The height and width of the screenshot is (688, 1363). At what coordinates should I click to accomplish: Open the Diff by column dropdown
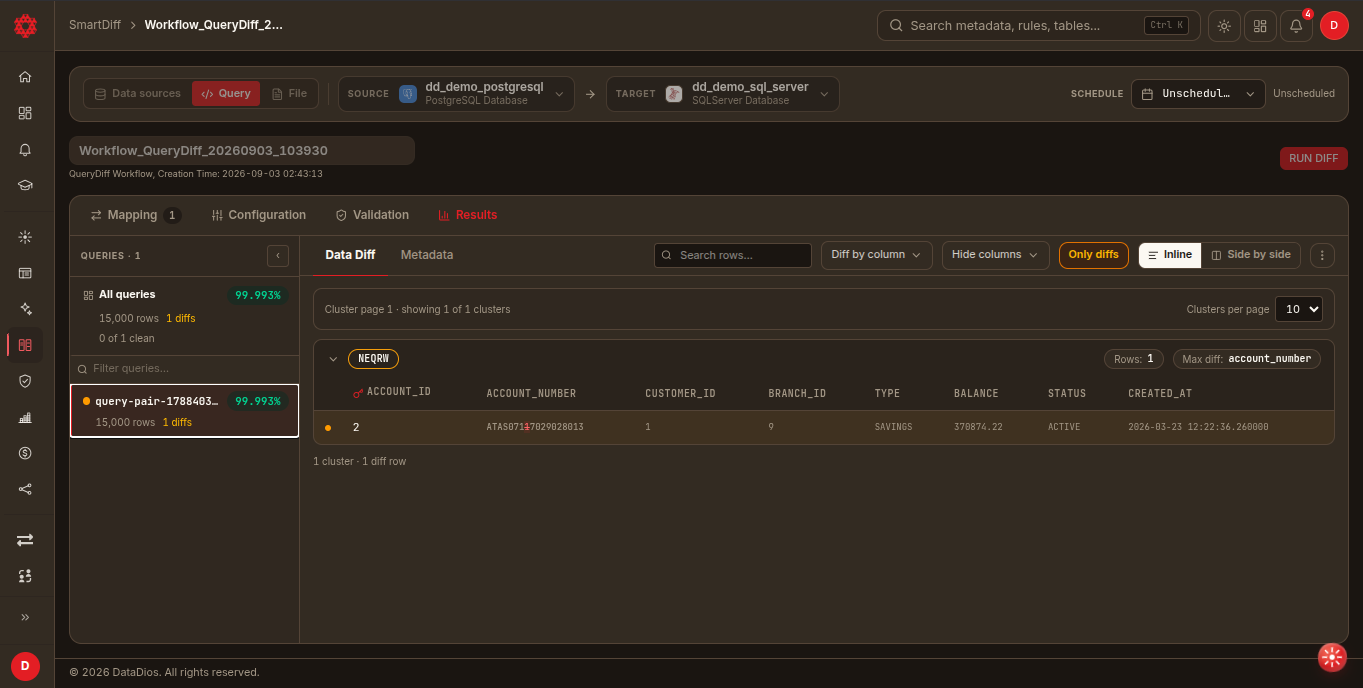tap(876, 255)
